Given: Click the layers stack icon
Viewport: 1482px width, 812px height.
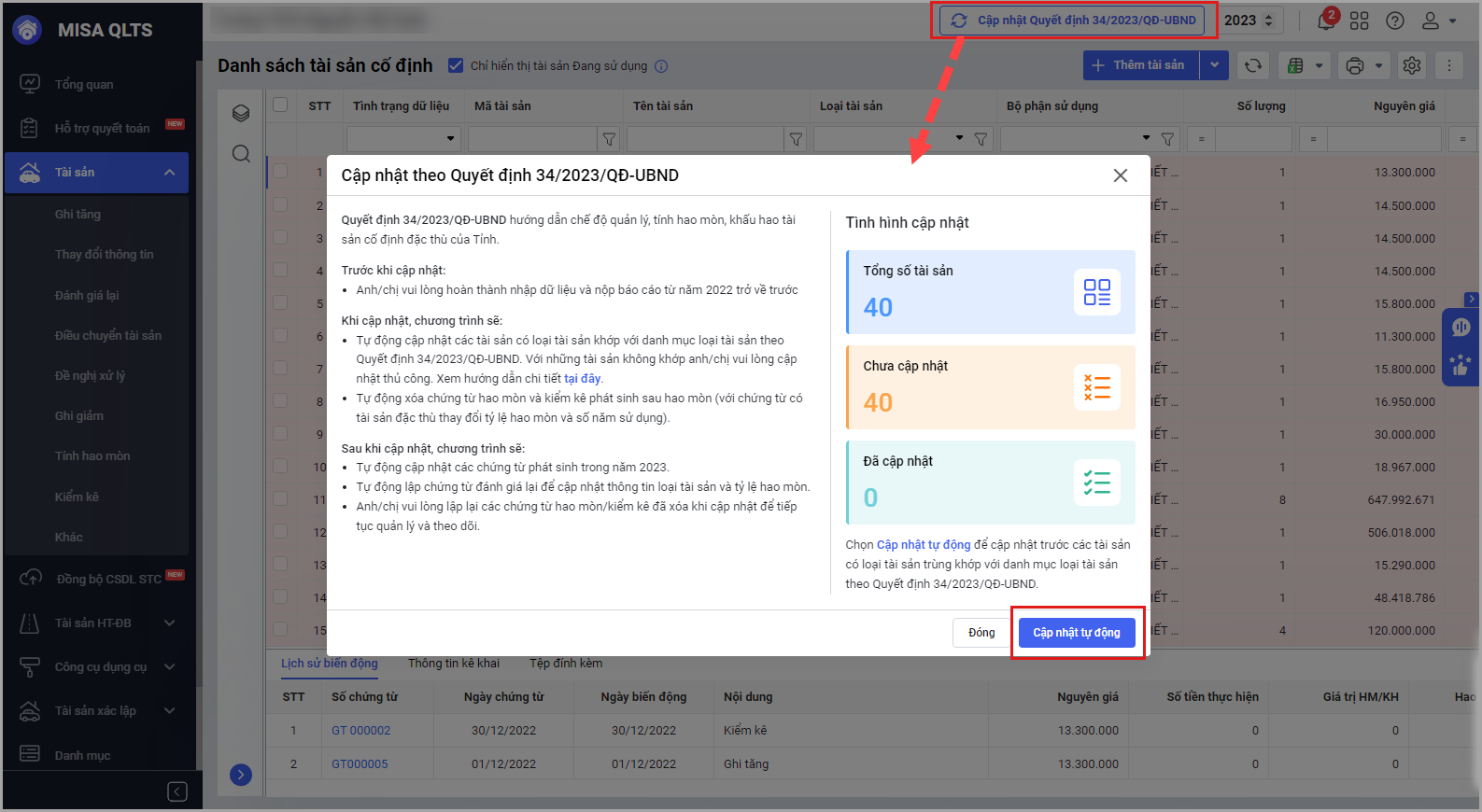Looking at the screenshot, I should 241,113.
